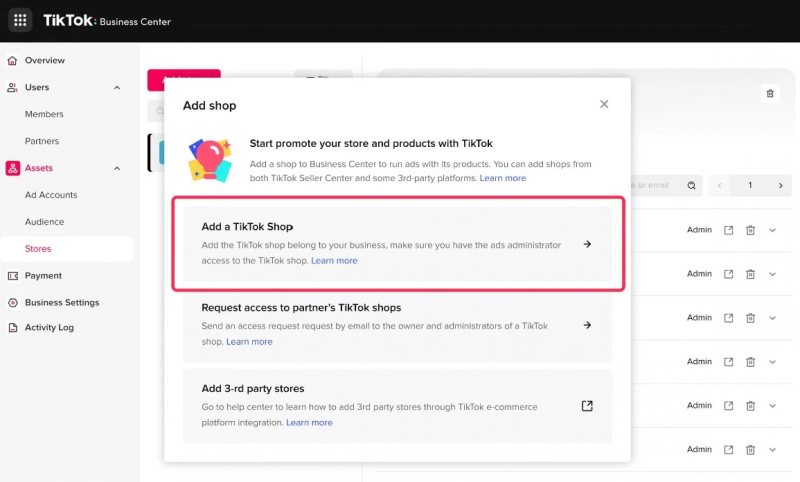Collapse the Assets section in sidebar

(x=117, y=169)
